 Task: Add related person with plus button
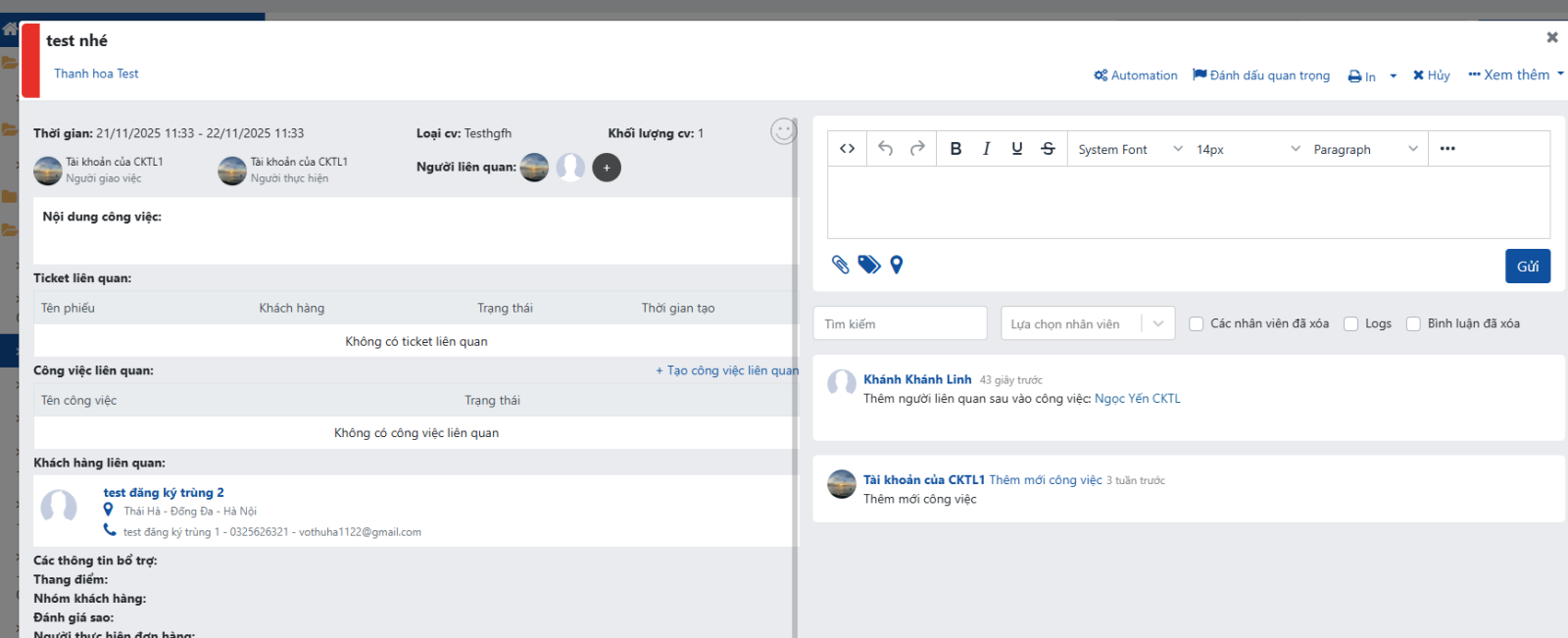coord(607,168)
